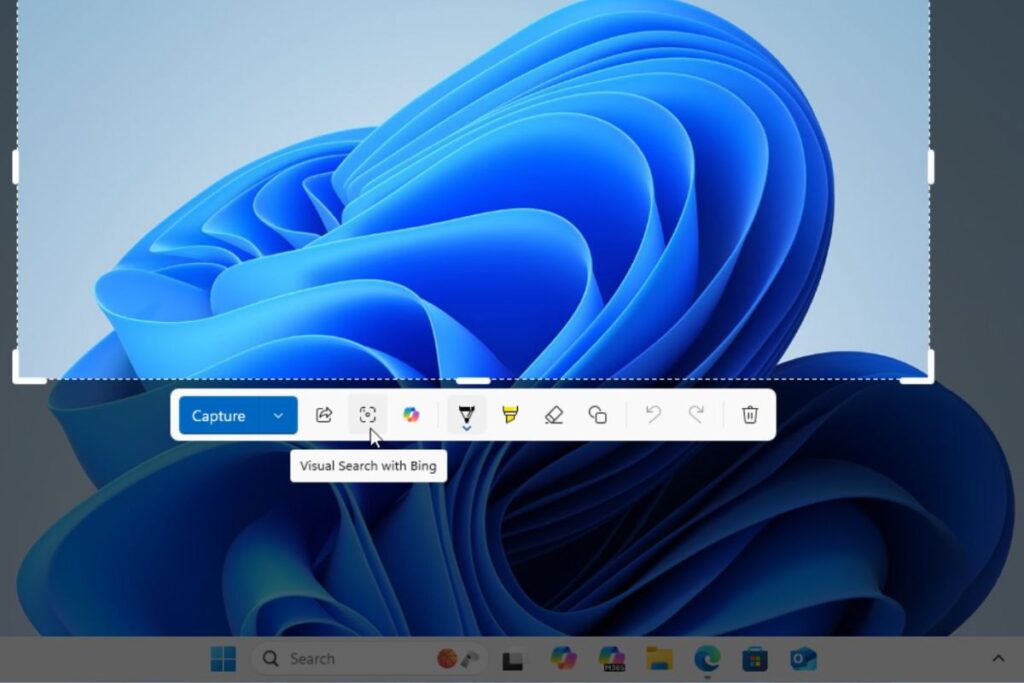Viewport: 1024px width, 683px height.
Task: Select the Pen tool
Action: (466, 414)
